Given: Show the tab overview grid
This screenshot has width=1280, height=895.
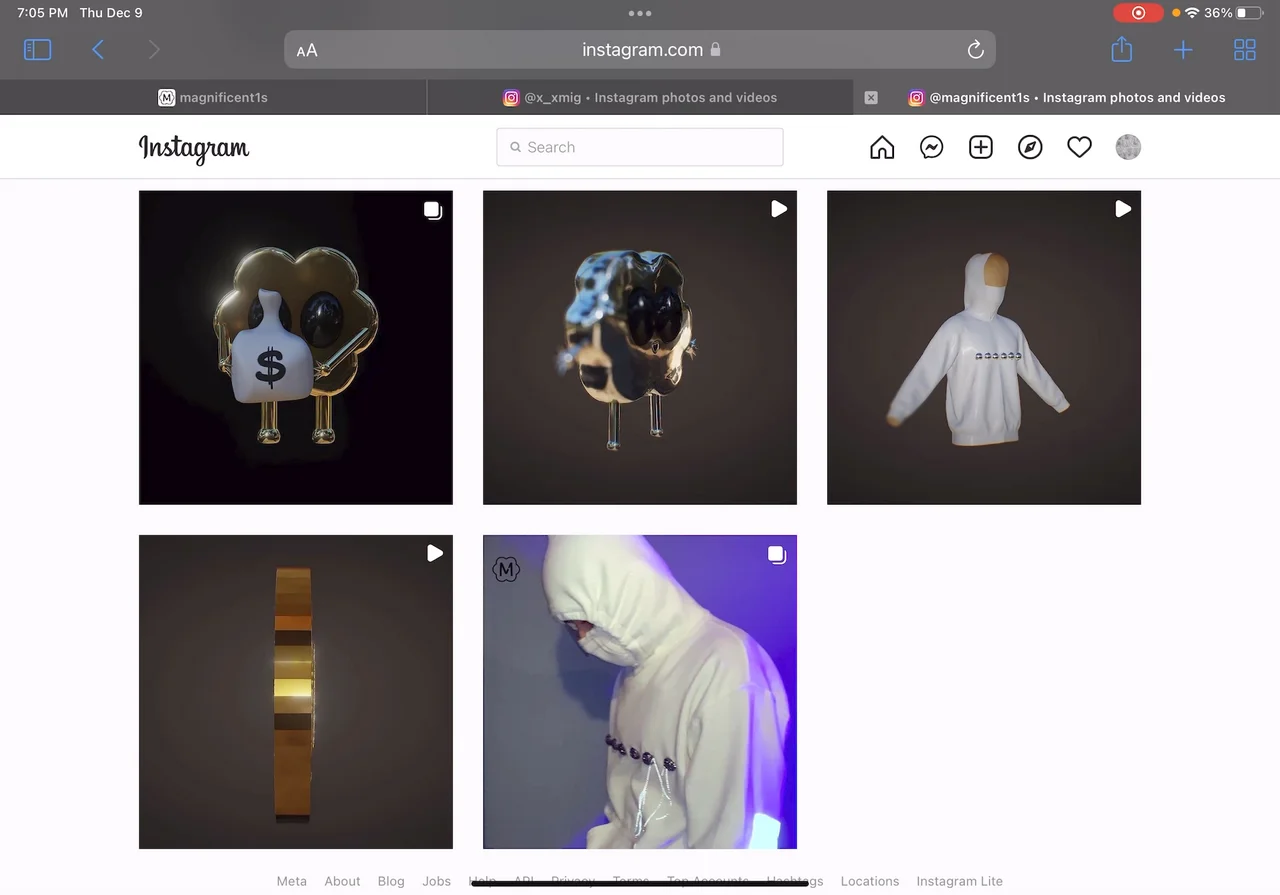Looking at the screenshot, I should [x=1245, y=50].
